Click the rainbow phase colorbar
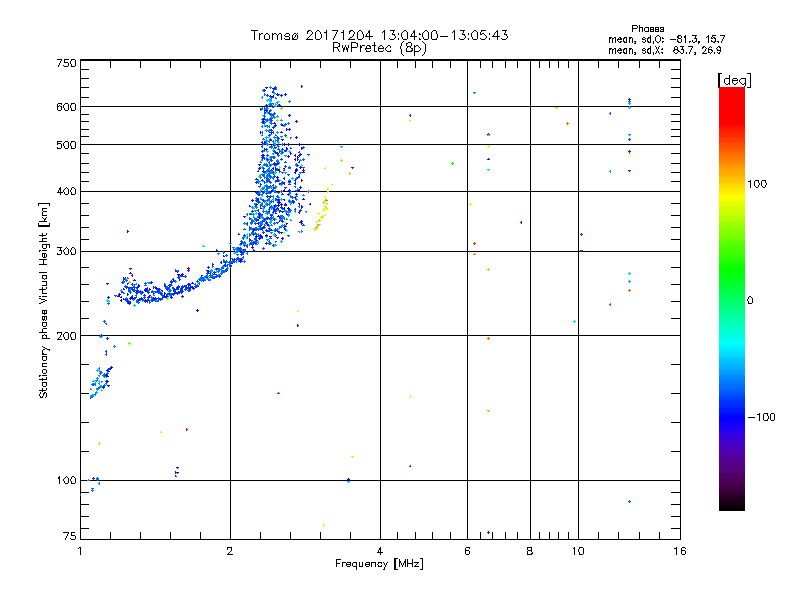This screenshot has width=800, height=600. (x=732, y=299)
